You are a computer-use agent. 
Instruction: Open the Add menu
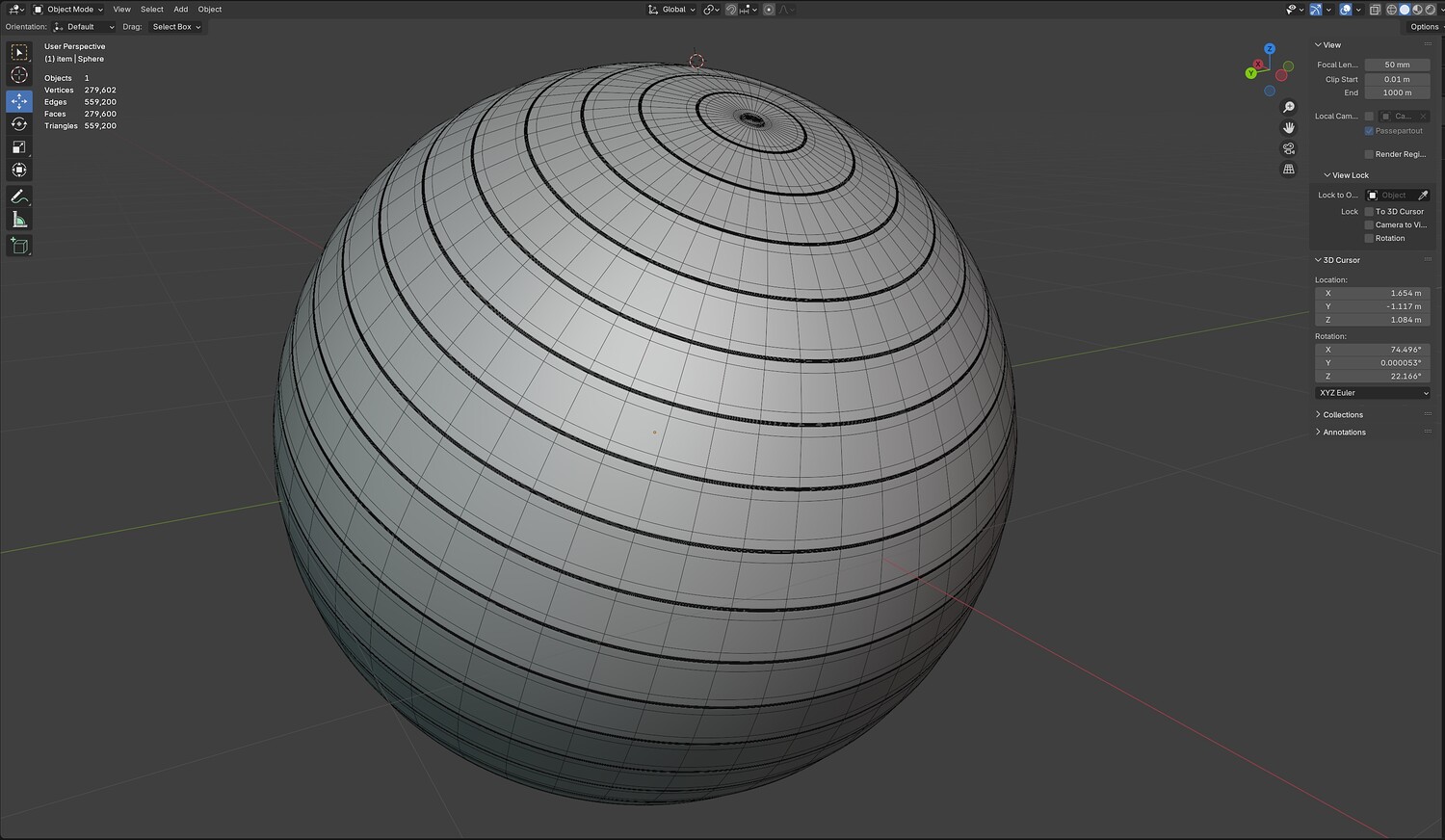(181, 10)
